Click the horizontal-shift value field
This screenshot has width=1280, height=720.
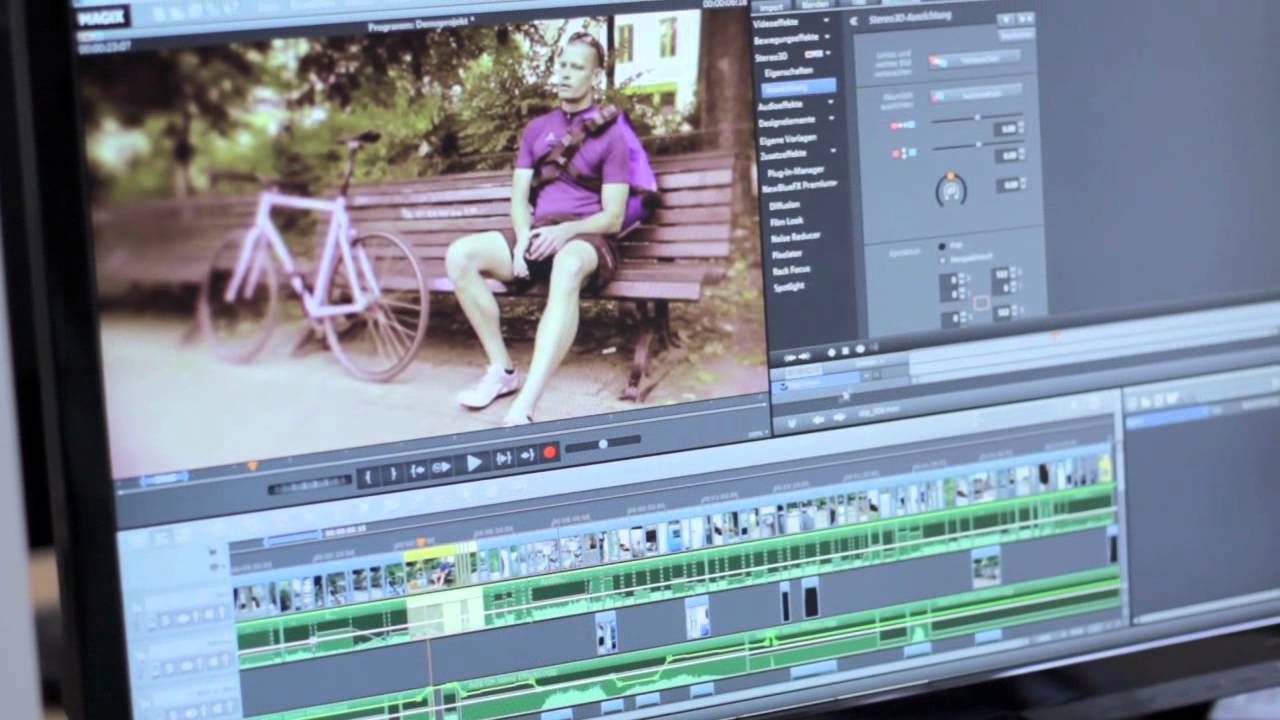[1008, 130]
